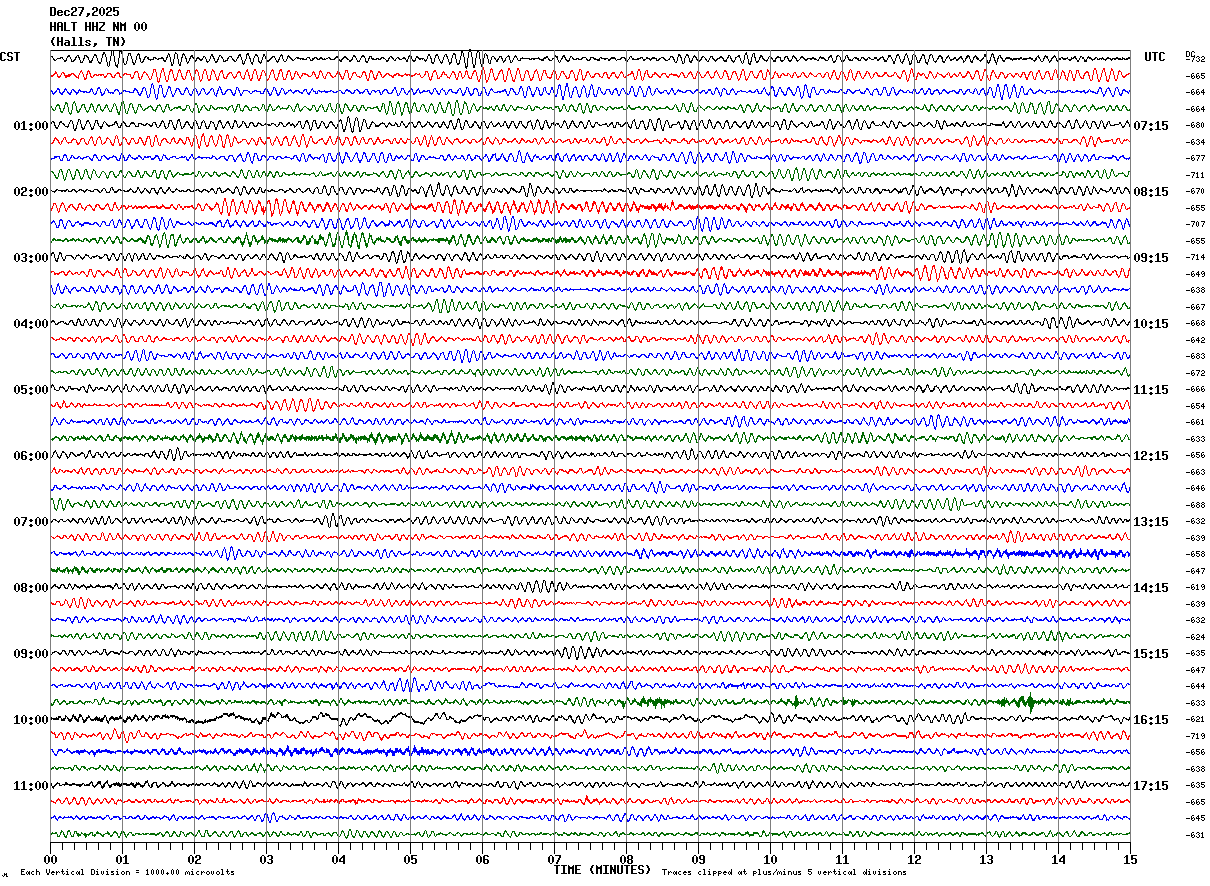Select the DC offset value -719
1210x886 pixels.
(1195, 736)
